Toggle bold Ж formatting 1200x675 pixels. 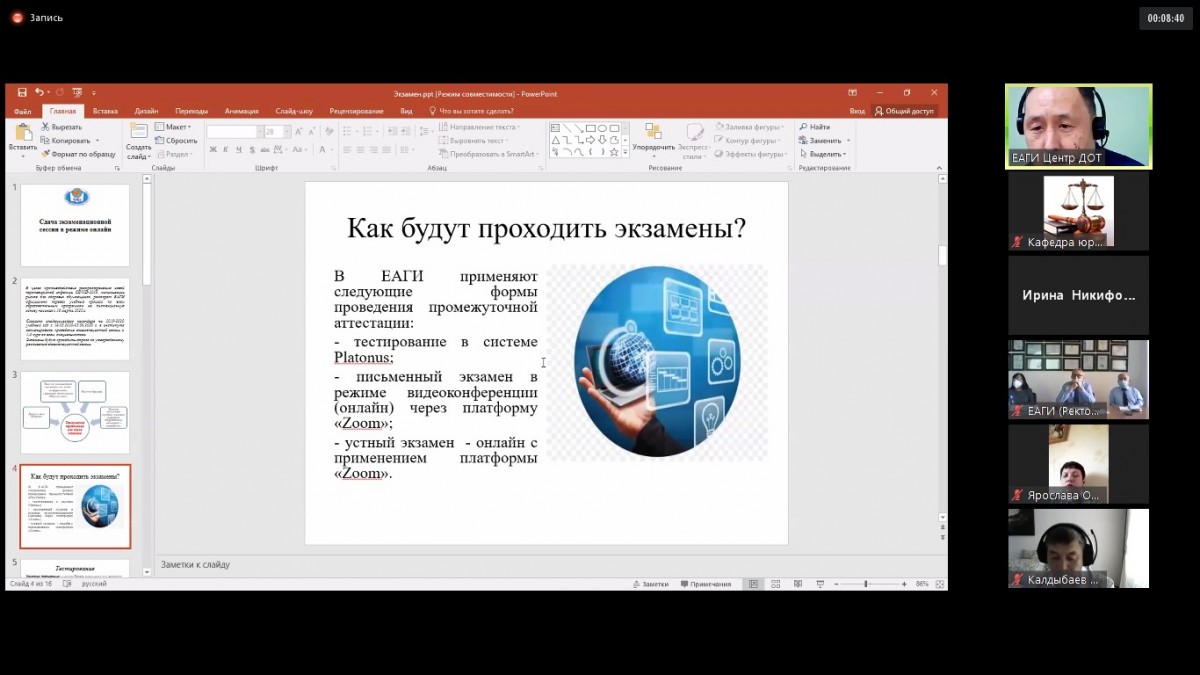coord(212,150)
